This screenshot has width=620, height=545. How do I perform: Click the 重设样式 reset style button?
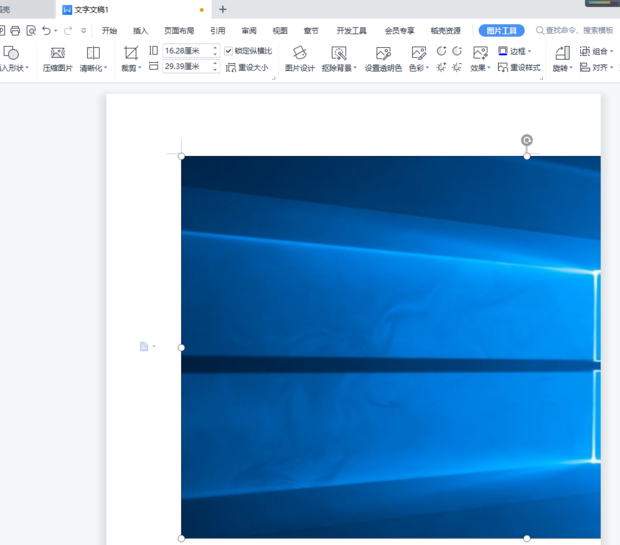pyautogui.click(x=519, y=68)
